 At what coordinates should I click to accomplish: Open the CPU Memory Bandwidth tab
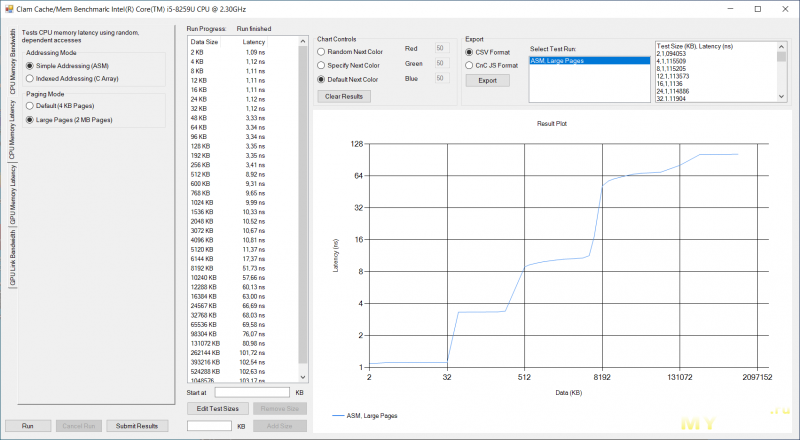[x=13, y=61]
